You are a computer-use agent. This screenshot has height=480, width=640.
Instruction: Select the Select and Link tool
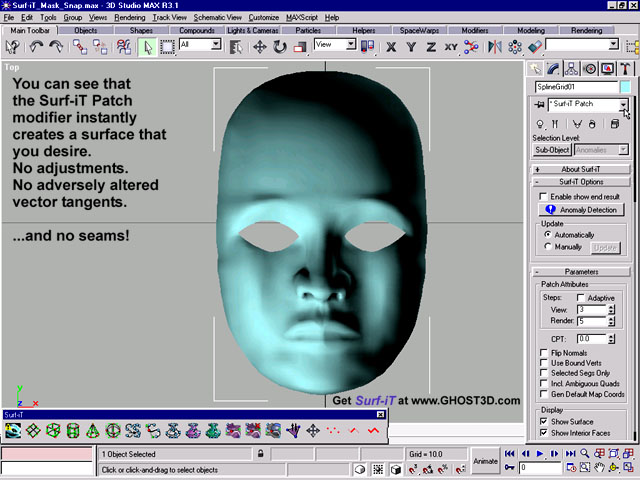[x=80, y=47]
